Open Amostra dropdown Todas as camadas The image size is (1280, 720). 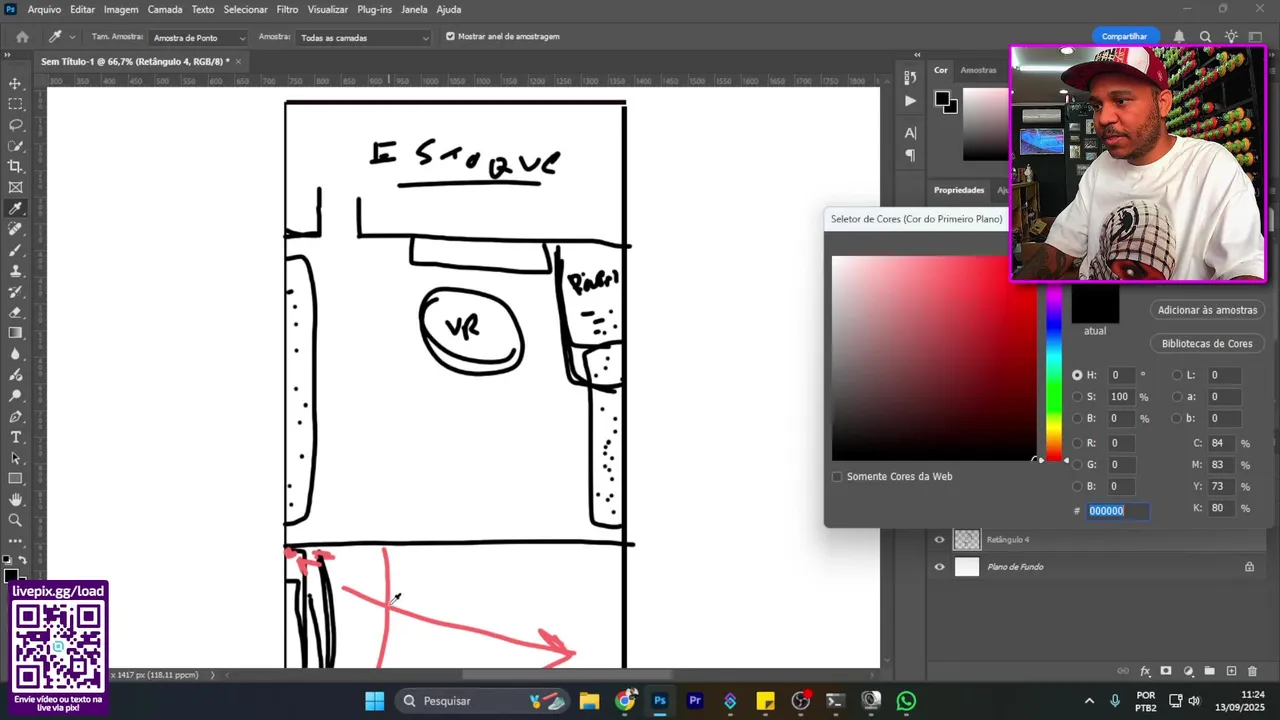click(x=364, y=38)
